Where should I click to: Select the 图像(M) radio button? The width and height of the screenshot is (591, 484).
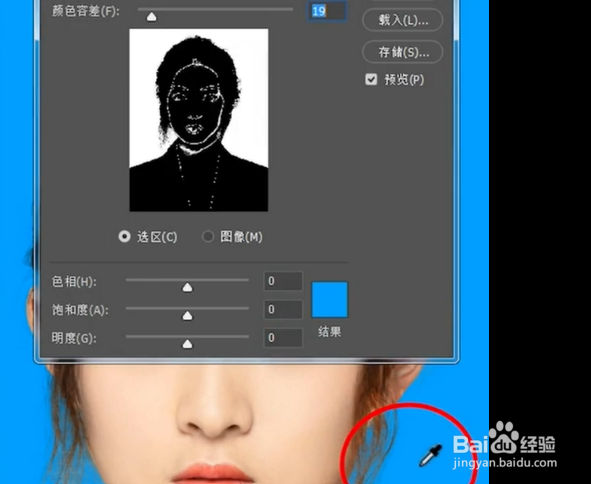[x=208, y=237]
